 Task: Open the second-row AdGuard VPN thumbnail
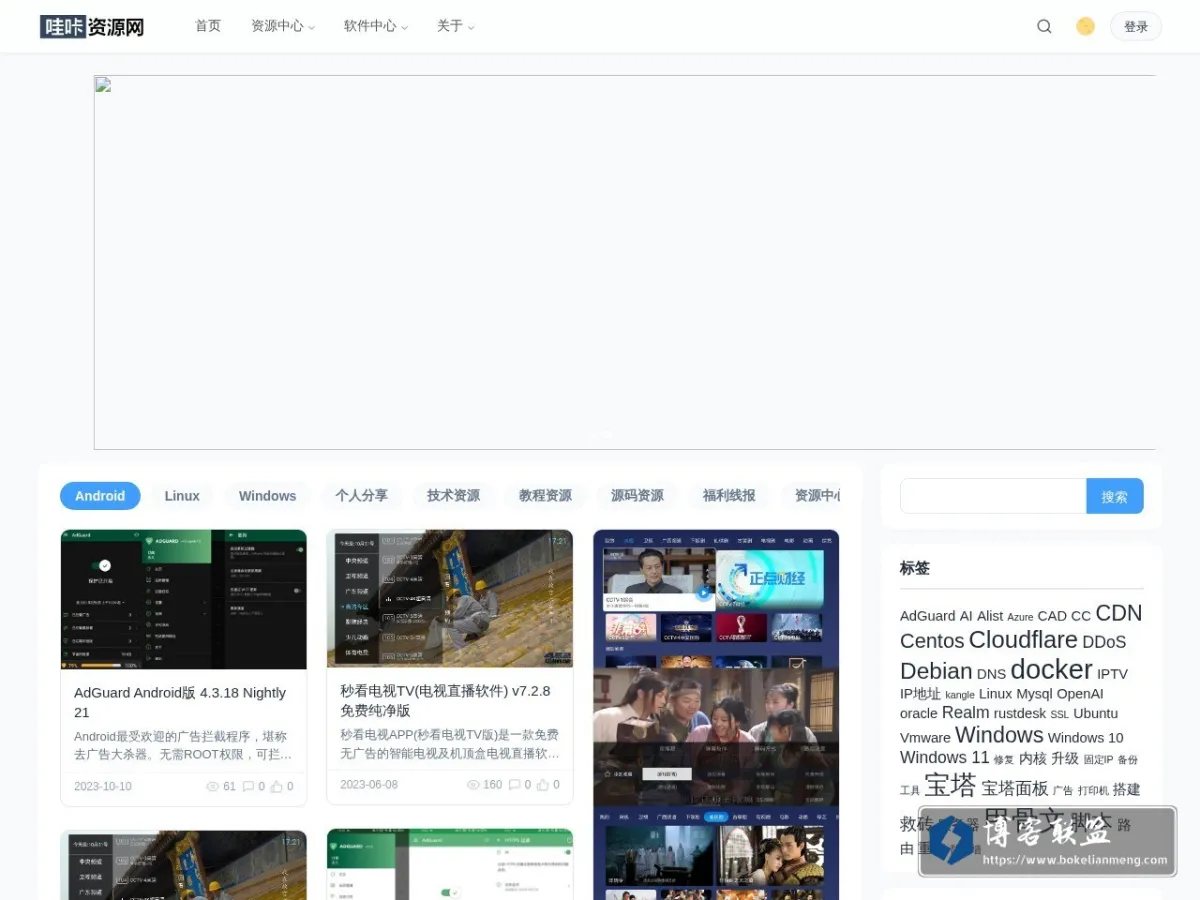pyautogui.click(x=450, y=864)
